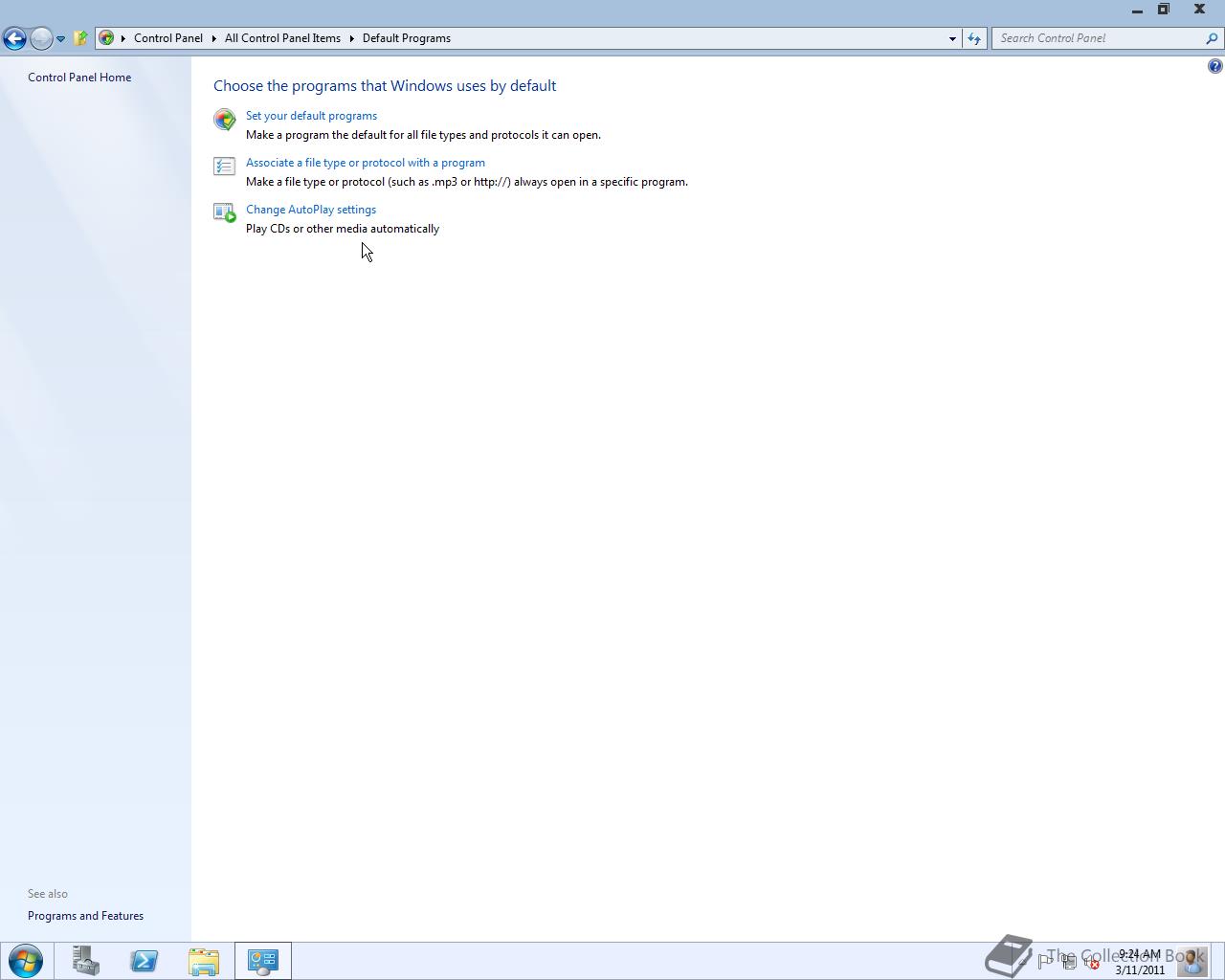Click the Action Center flag tray icon
This screenshot has height=980, width=1225.
[x=1044, y=961]
